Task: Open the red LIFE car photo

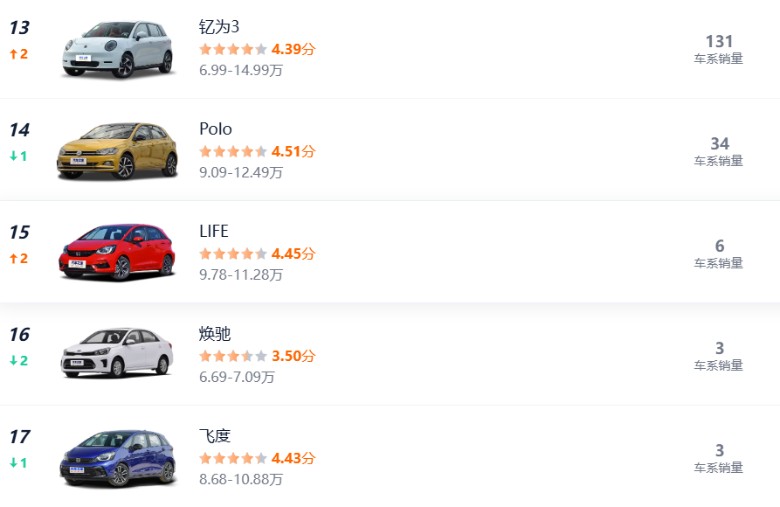Action: [117, 252]
